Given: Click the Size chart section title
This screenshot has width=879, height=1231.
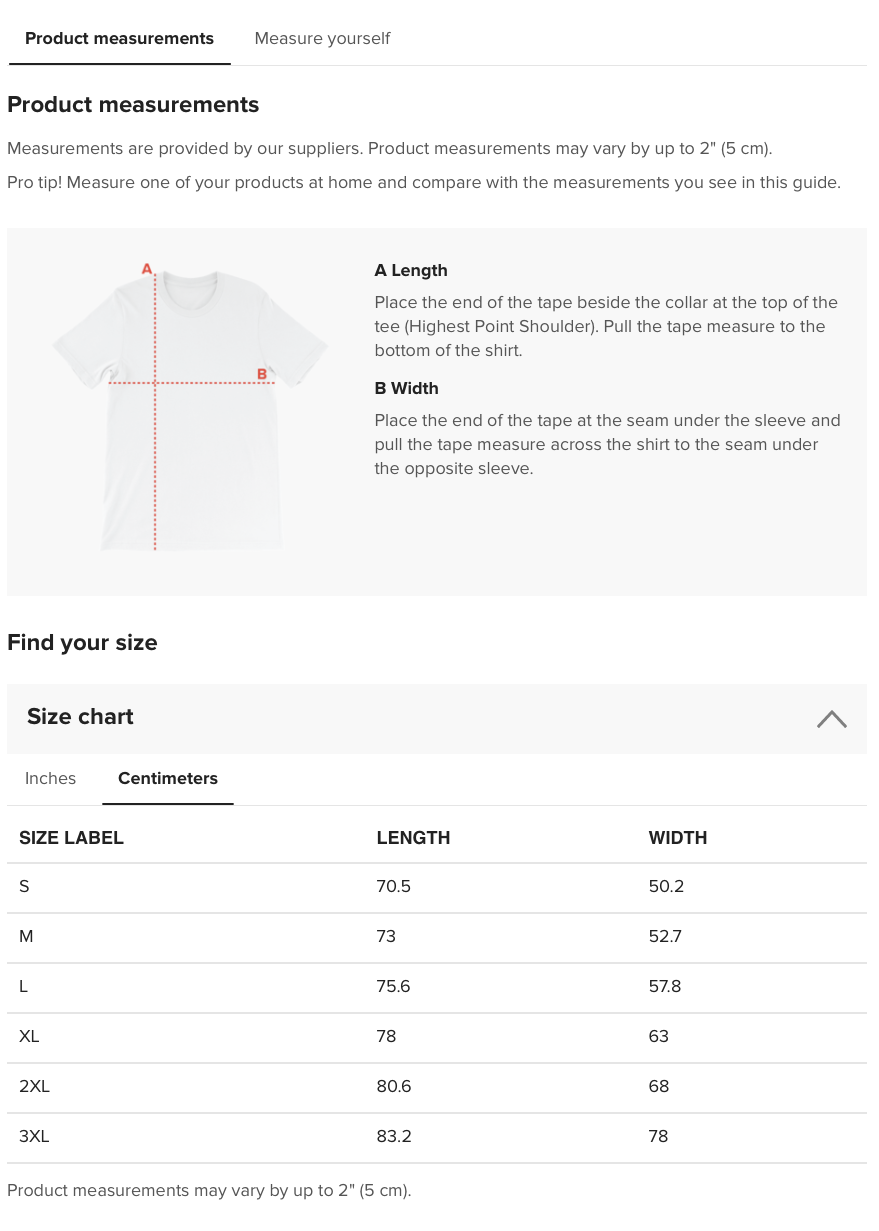Looking at the screenshot, I should pyautogui.click(x=80, y=717).
